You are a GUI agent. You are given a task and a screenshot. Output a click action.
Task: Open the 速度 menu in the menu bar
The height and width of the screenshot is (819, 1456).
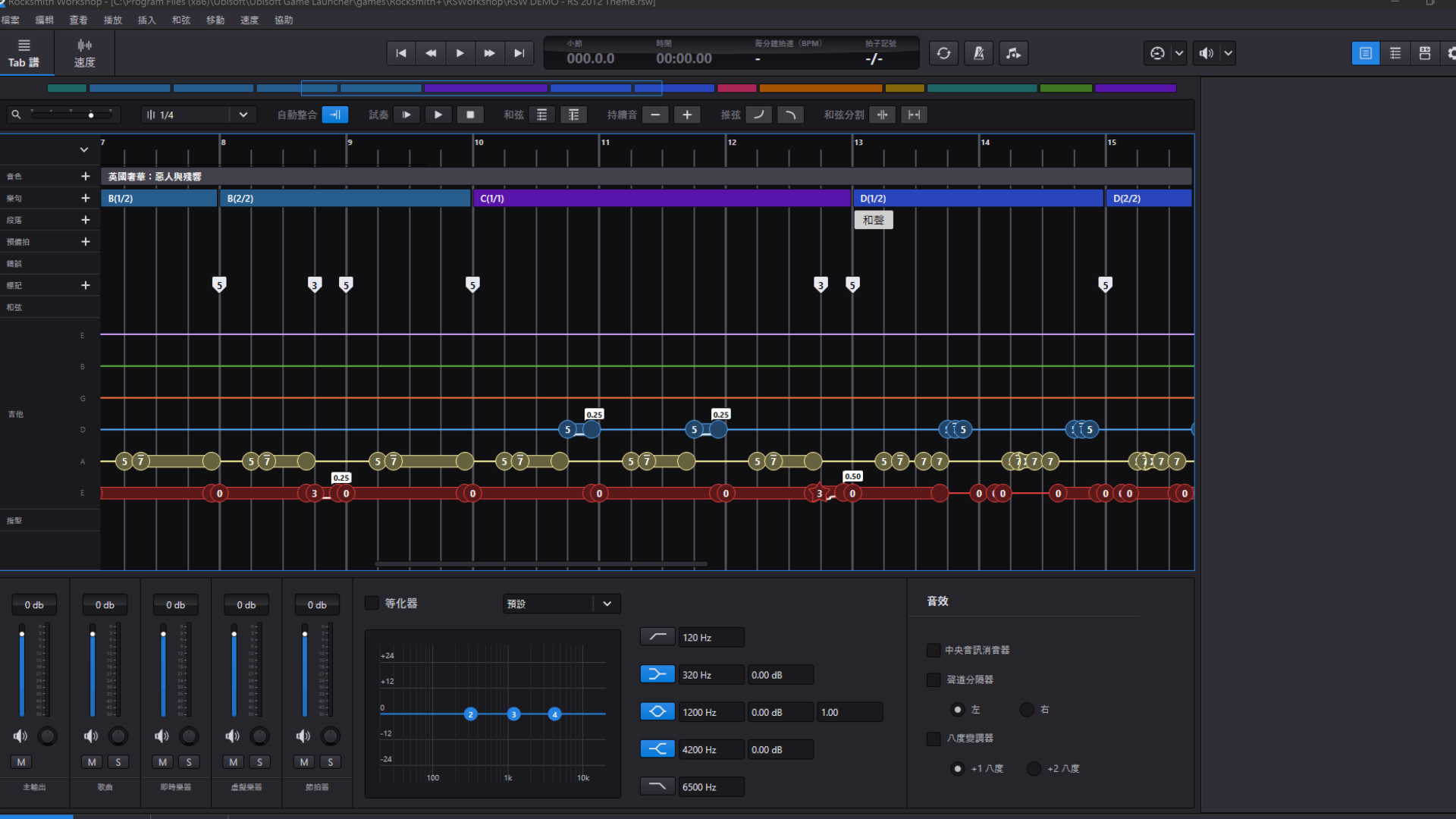click(x=249, y=20)
